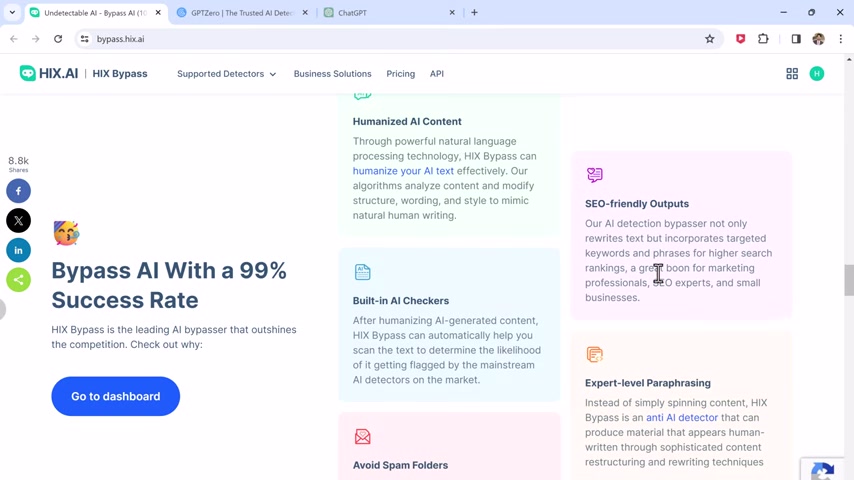The height and width of the screenshot is (480, 854).
Task: Click the 'SEO-friendly Outputs' heading
Action: click(637, 204)
